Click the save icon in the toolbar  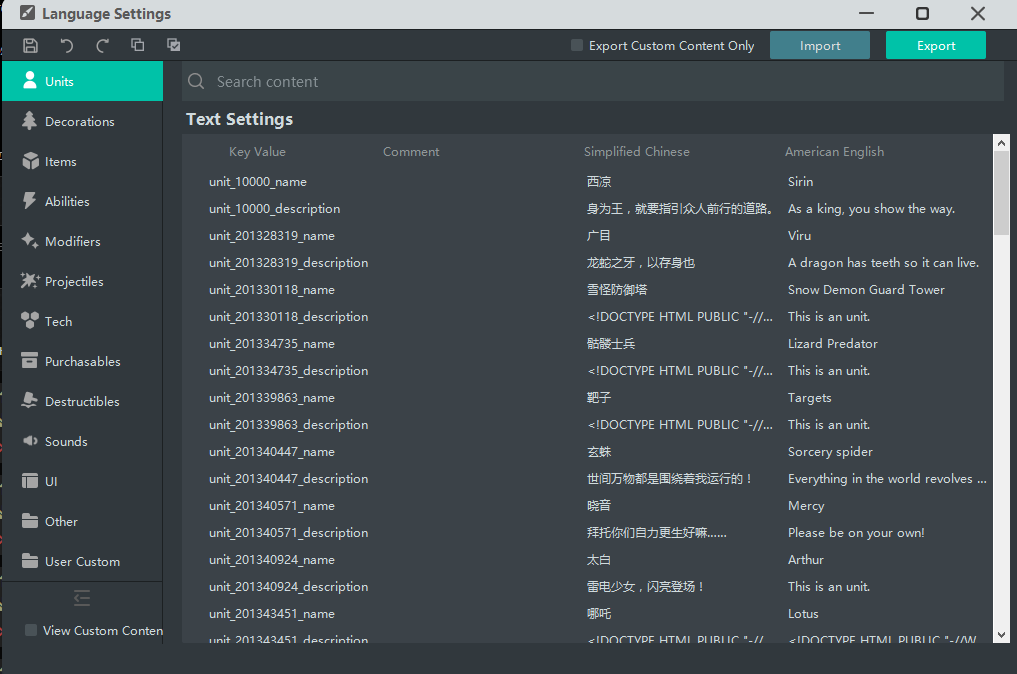click(x=31, y=45)
